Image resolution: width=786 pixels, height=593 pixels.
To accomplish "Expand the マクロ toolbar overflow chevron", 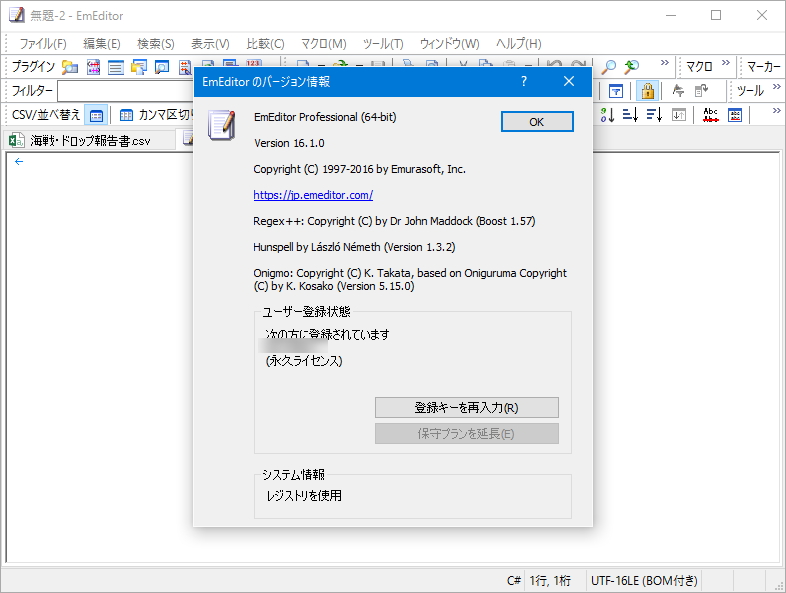I will 725,63.
